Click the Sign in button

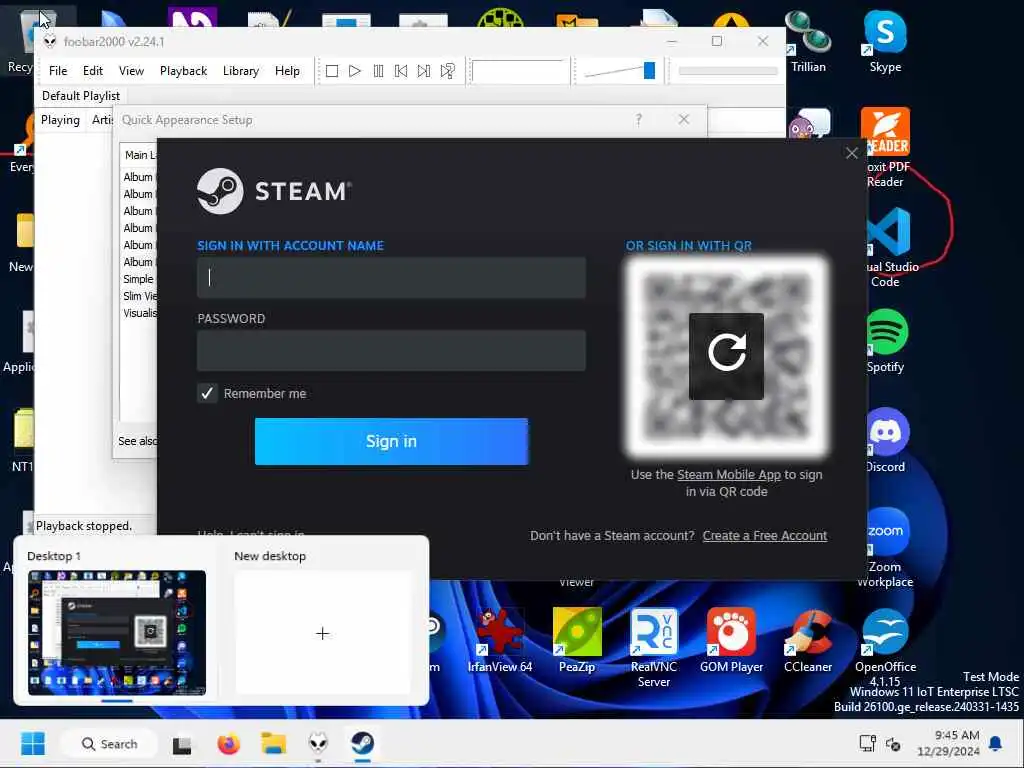391,441
